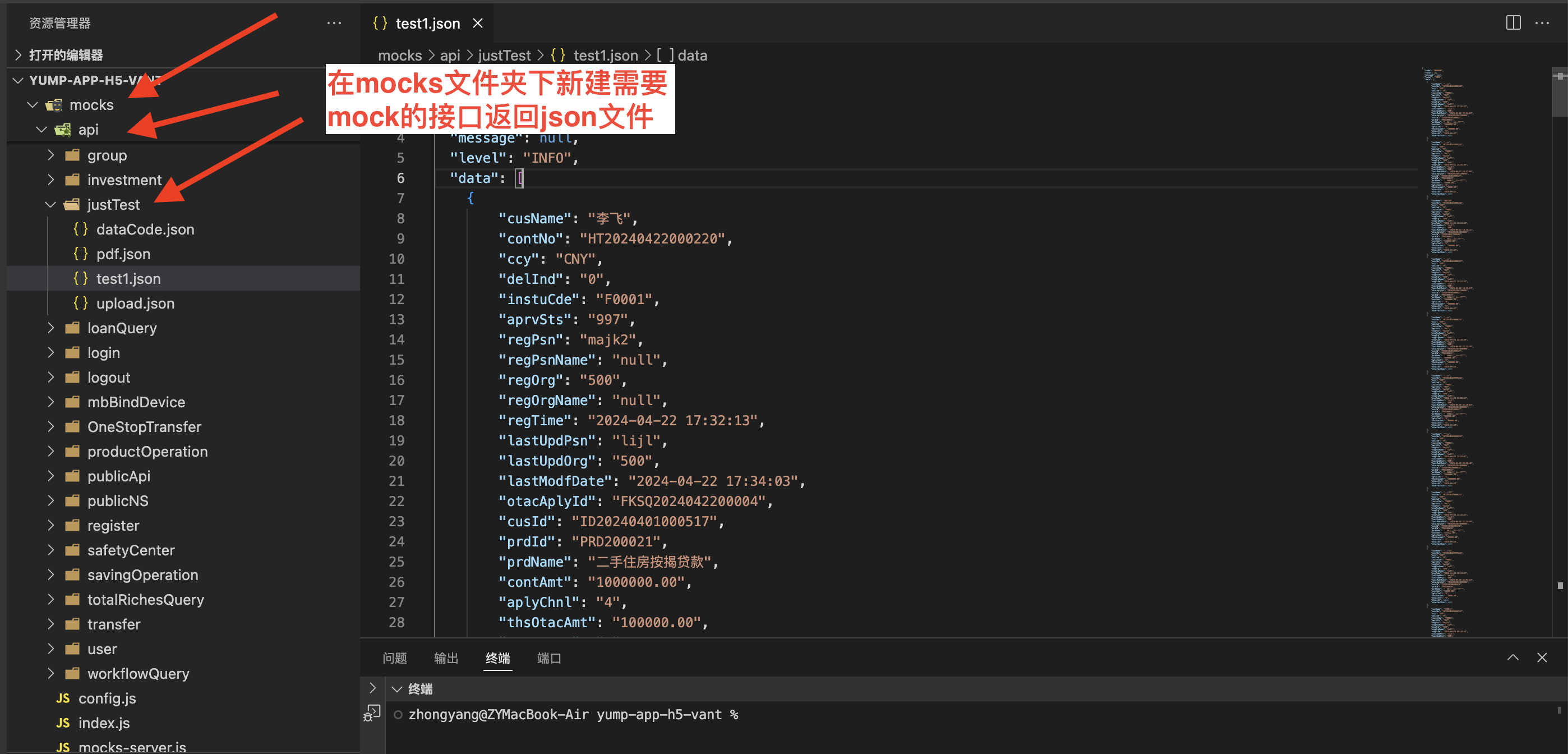The image size is (1568, 754).
Task: Expand the OneStopTransfer folder
Action: (x=51, y=426)
